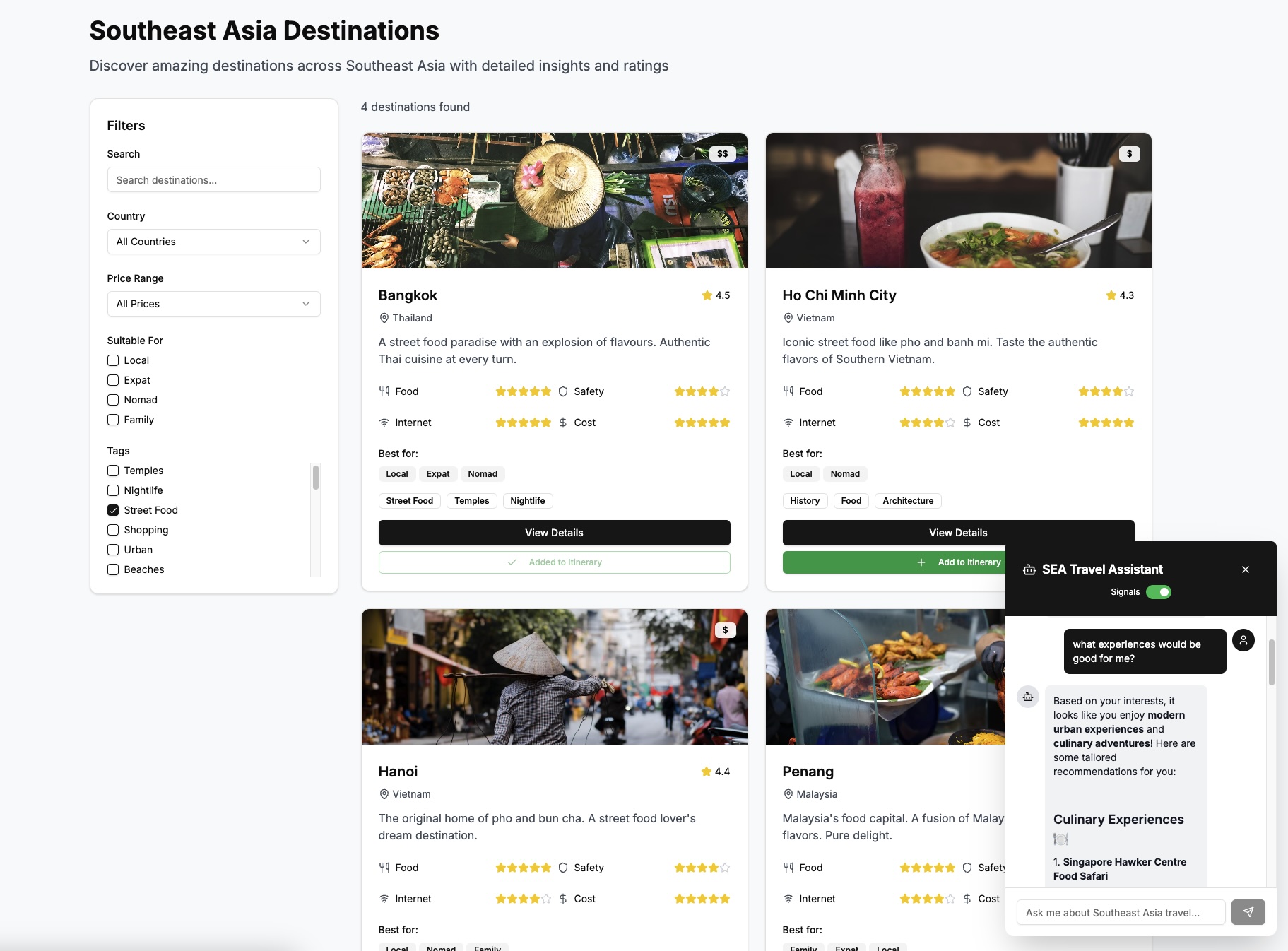The image size is (1288, 951).
Task: Click the dollar cost icon on Hanoi card
Action: click(562, 899)
